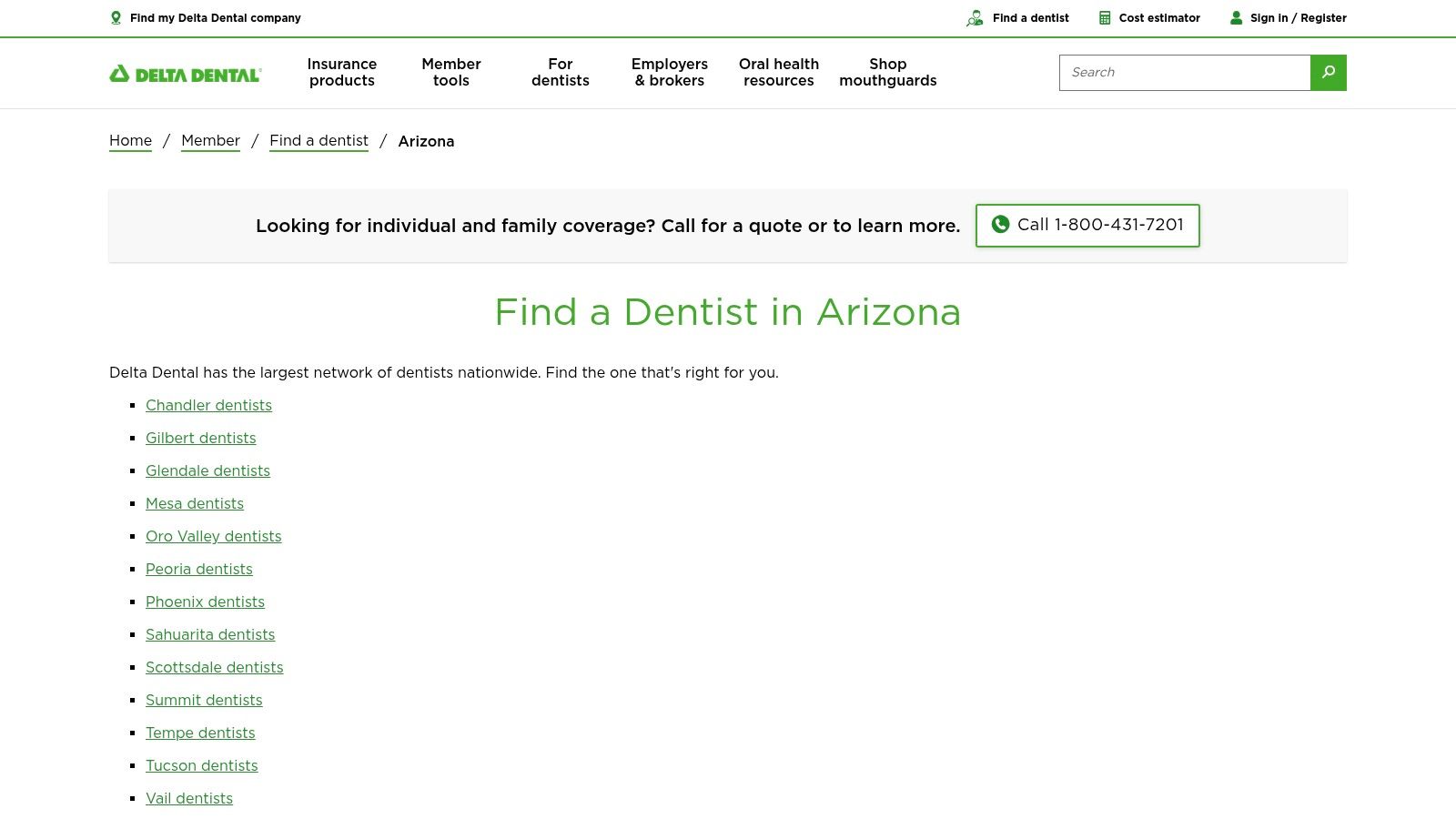The height and width of the screenshot is (819, 1456).
Task: Go to Home breadcrumb link
Action: click(x=130, y=141)
